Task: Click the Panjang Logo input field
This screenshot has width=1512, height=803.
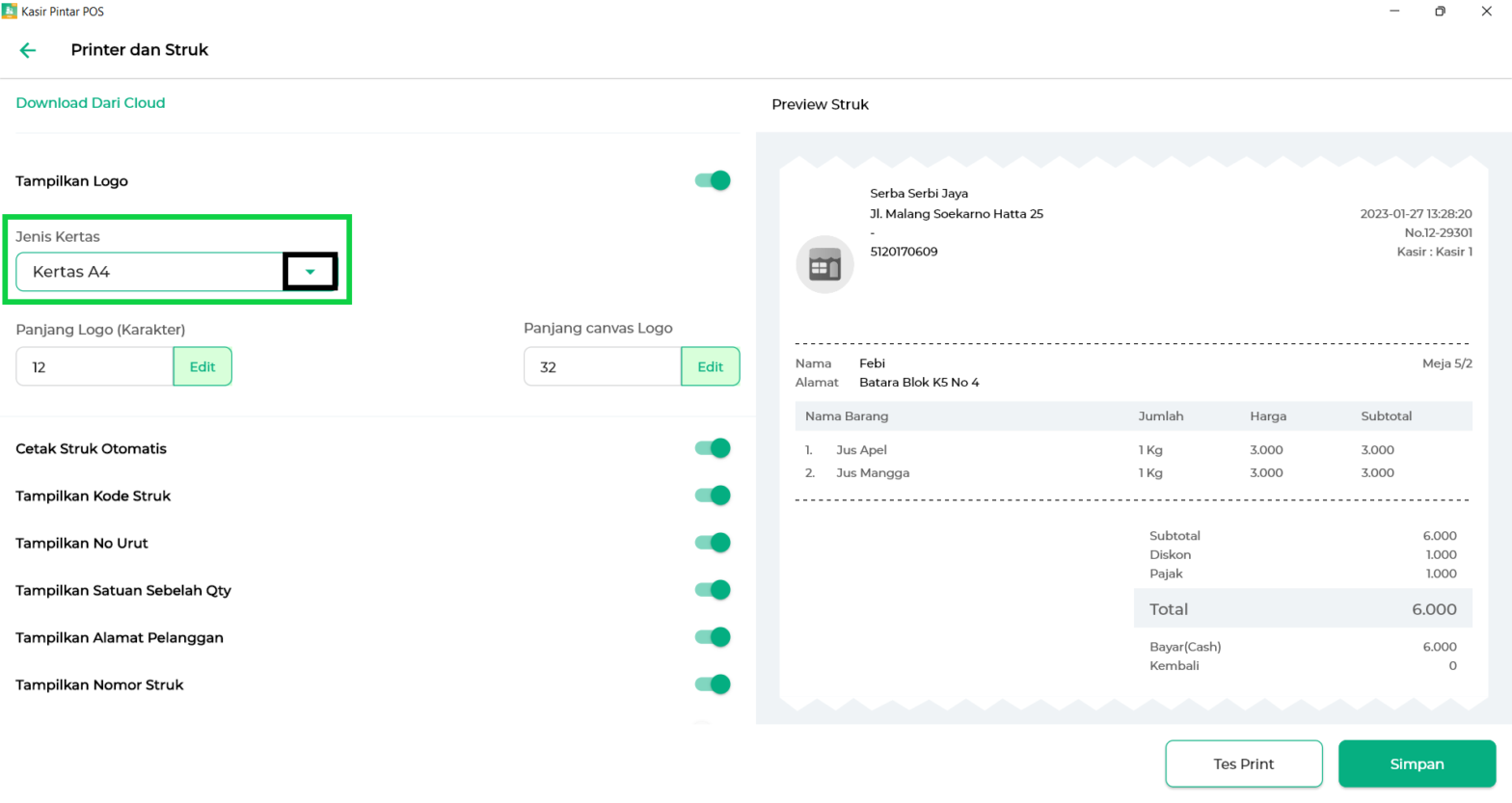Action: click(94, 366)
